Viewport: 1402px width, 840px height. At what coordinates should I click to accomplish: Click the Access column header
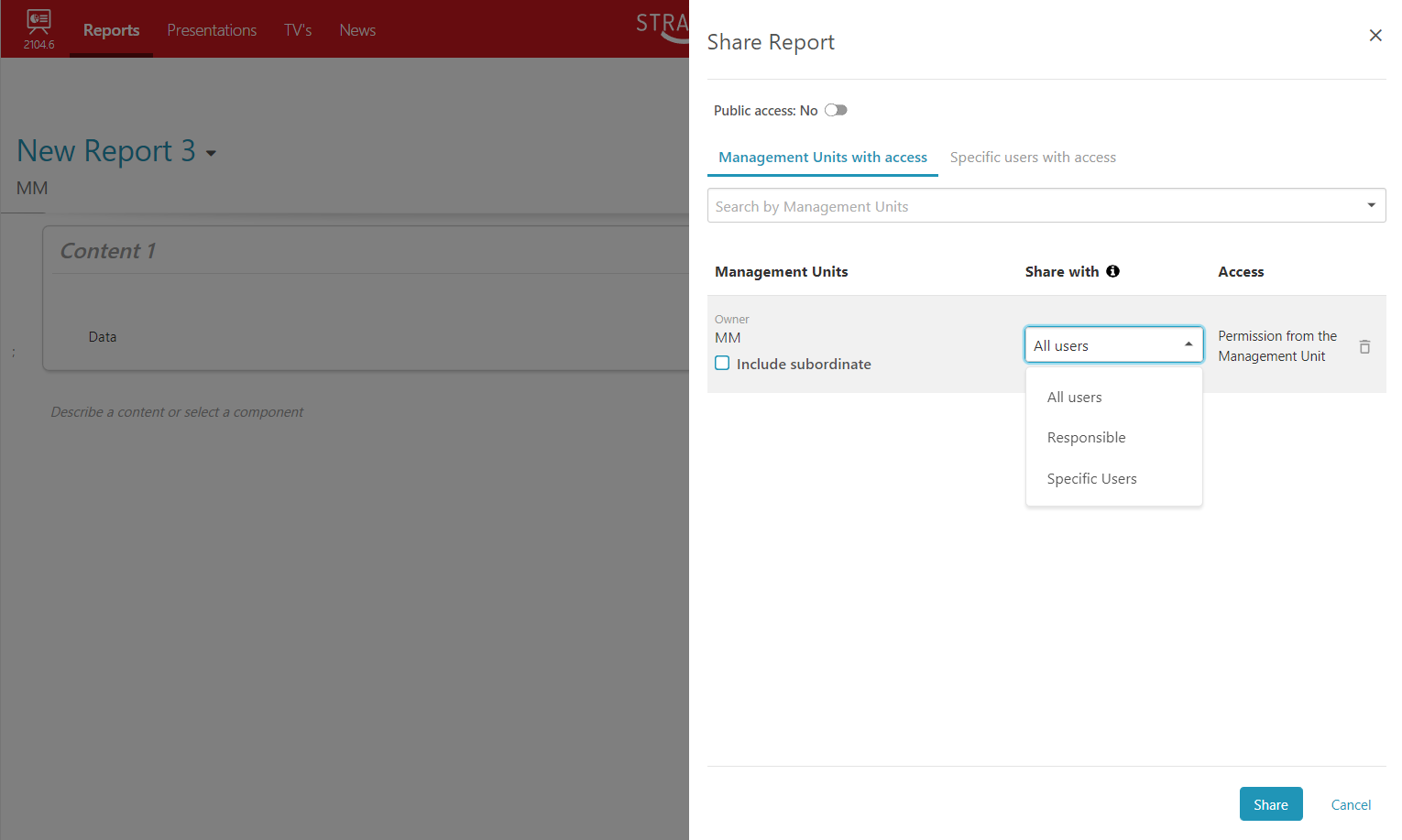1241,271
